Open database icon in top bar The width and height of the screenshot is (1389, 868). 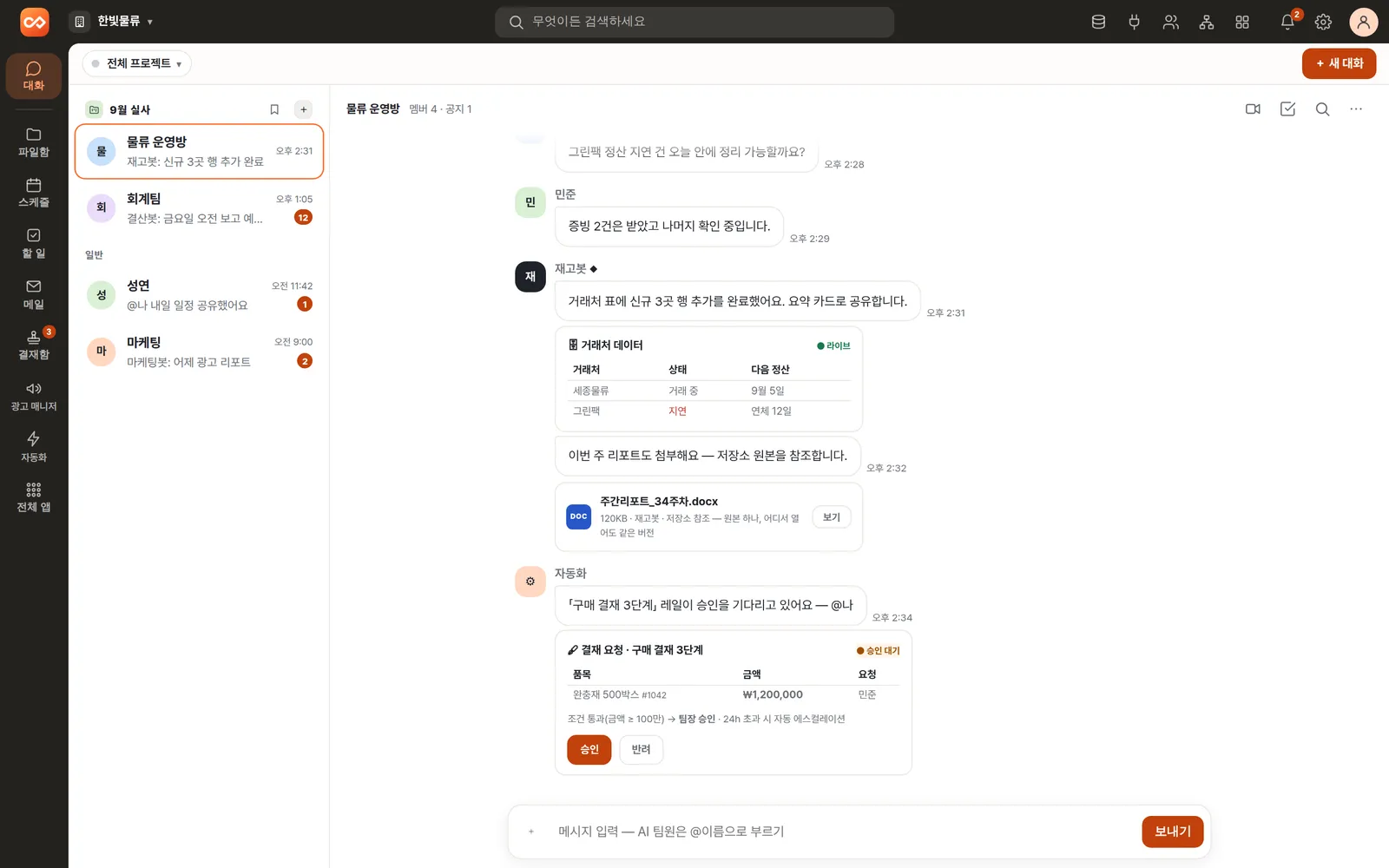(1098, 22)
